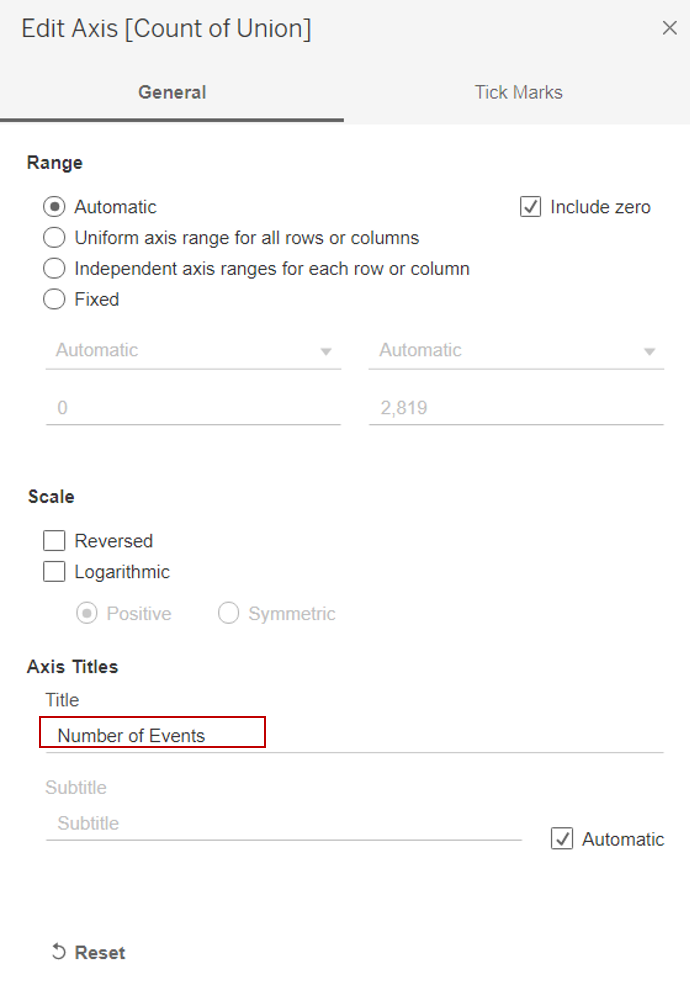
Task: Select the Symmetric logarithmic option
Action: [x=229, y=613]
